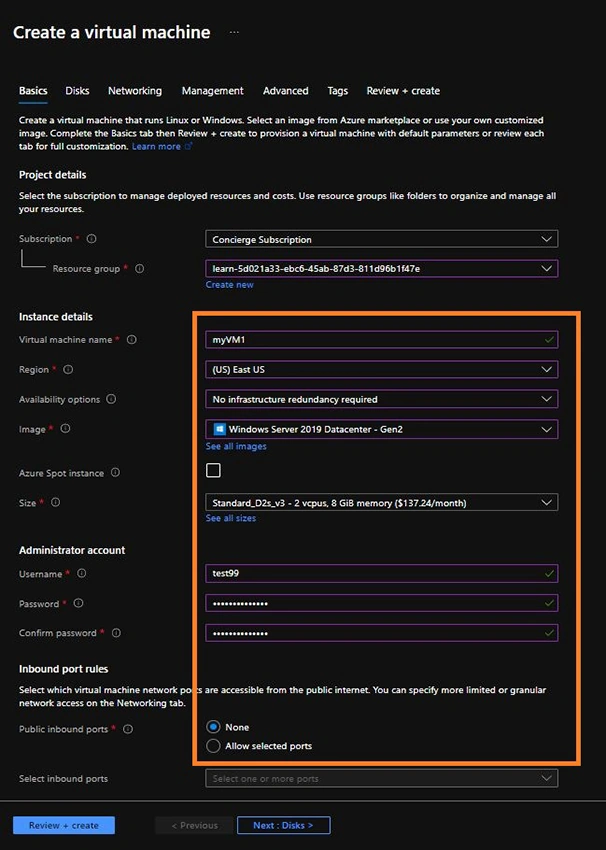The height and width of the screenshot is (850, 606).
Task: Click the Create a virtual machine title
Action: point(112,33)
